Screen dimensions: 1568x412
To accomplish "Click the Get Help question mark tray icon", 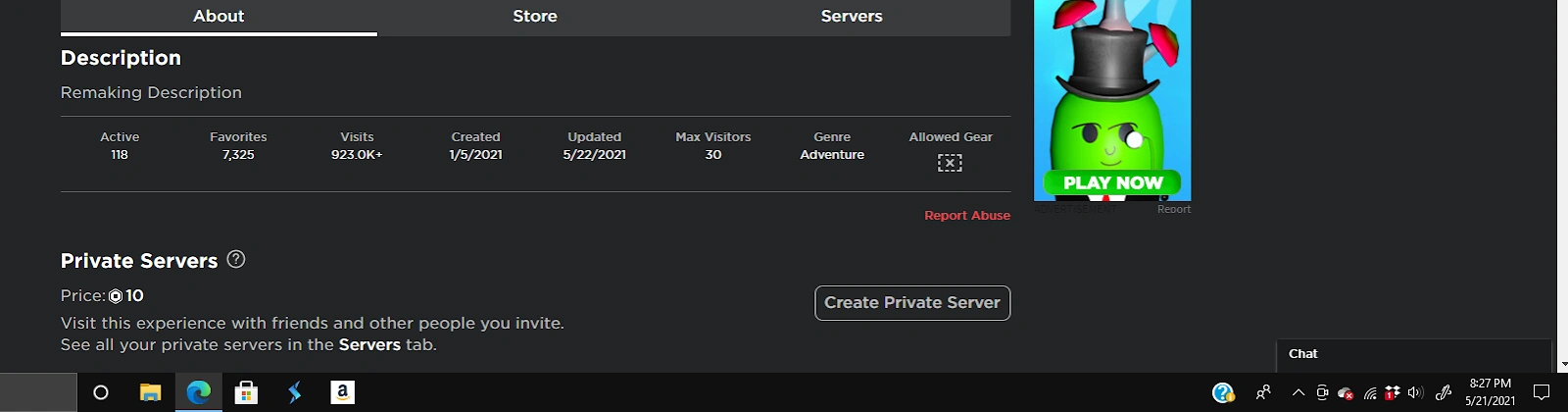I will pos(1223,393).
